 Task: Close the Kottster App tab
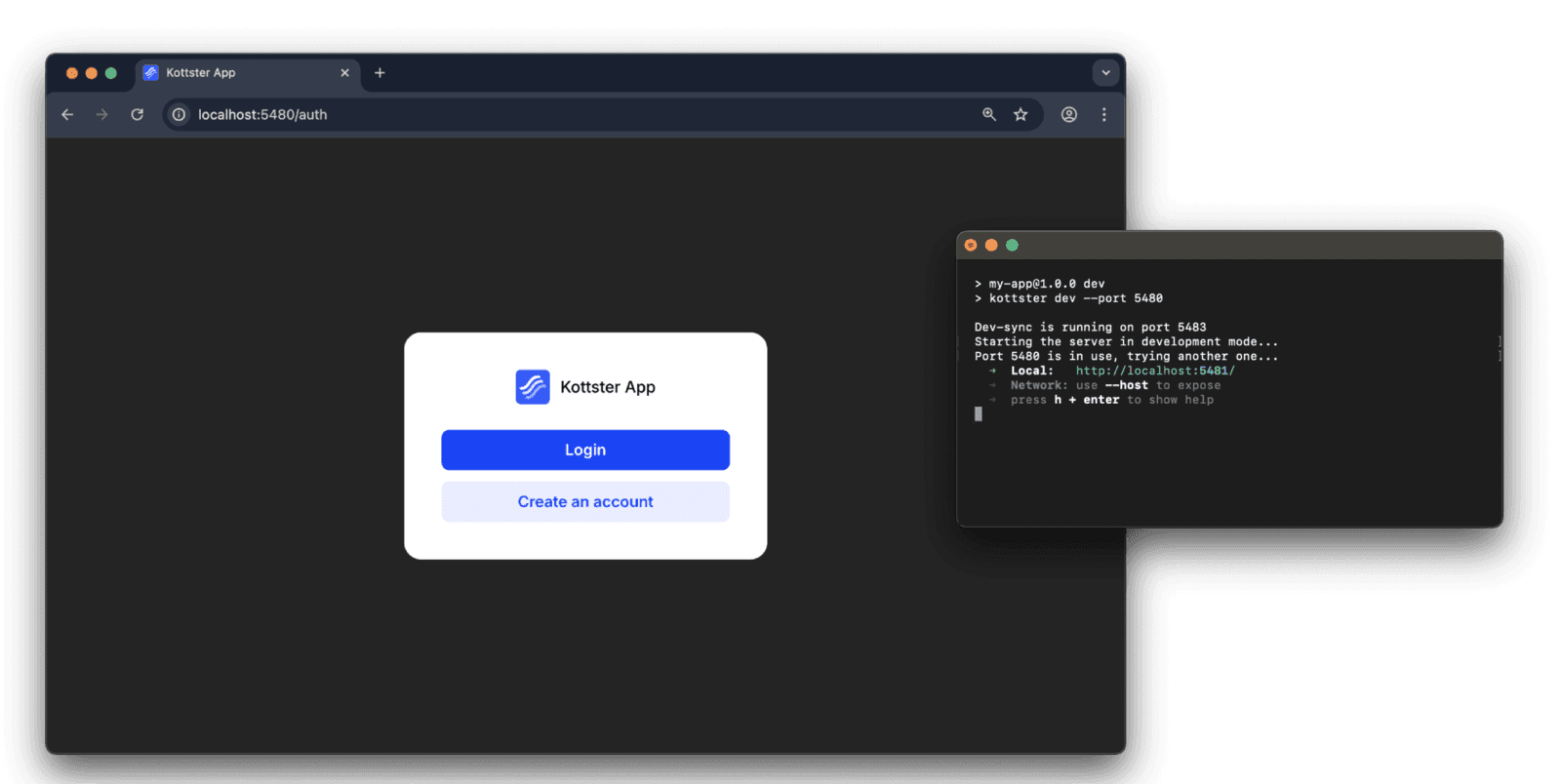point(344,73)
